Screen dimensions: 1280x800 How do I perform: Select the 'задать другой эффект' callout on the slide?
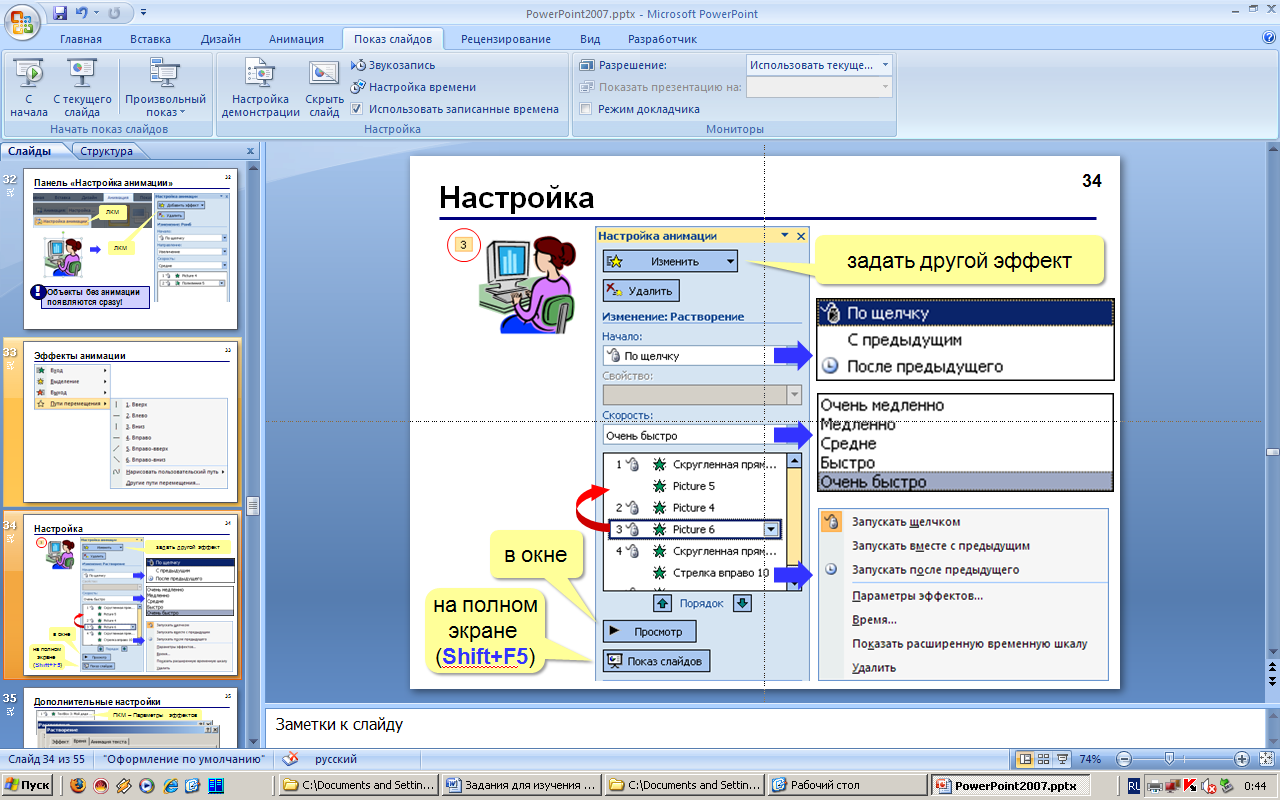tap(959, 261)
